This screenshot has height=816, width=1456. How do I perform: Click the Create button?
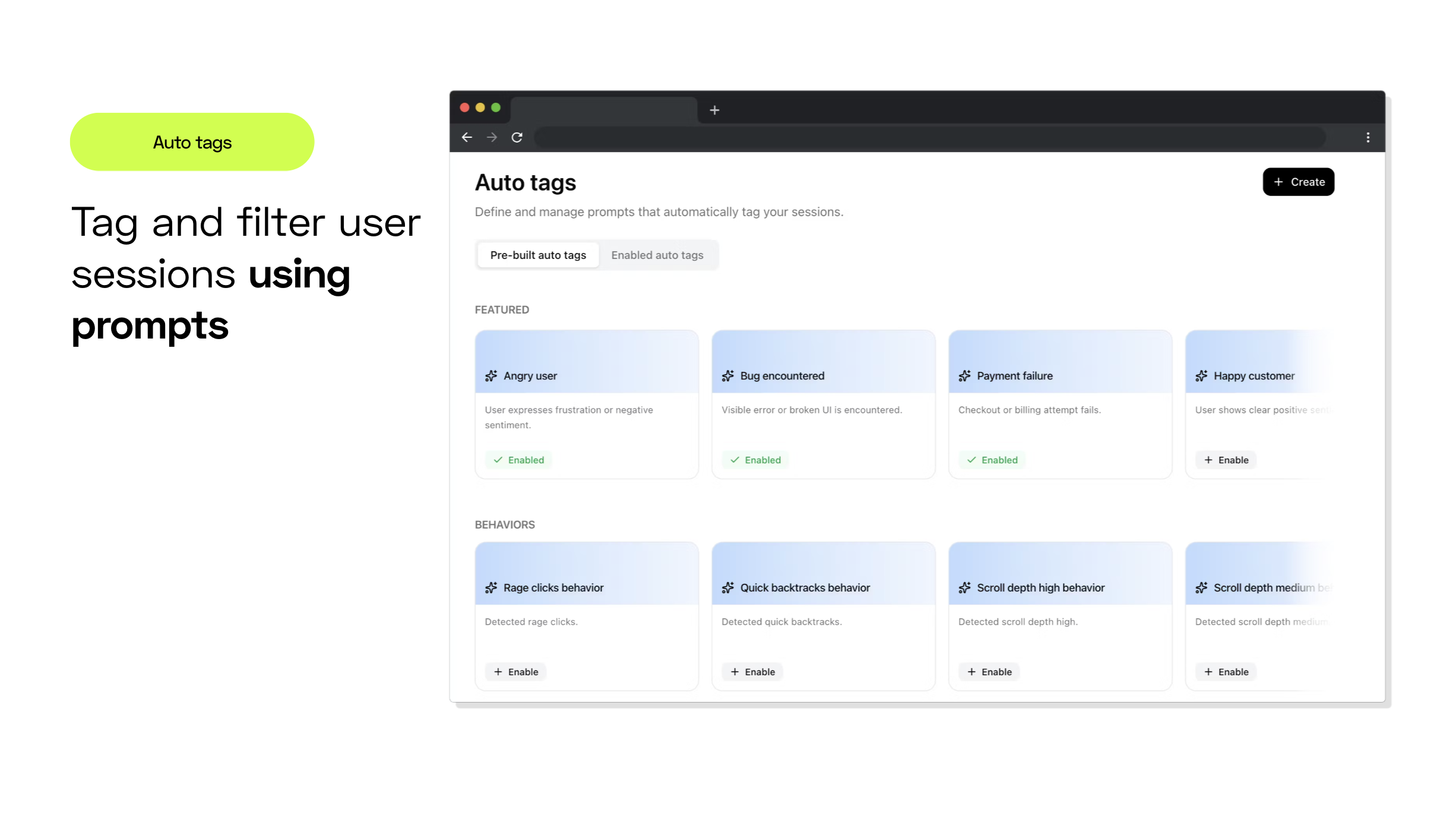[1299, 182]
